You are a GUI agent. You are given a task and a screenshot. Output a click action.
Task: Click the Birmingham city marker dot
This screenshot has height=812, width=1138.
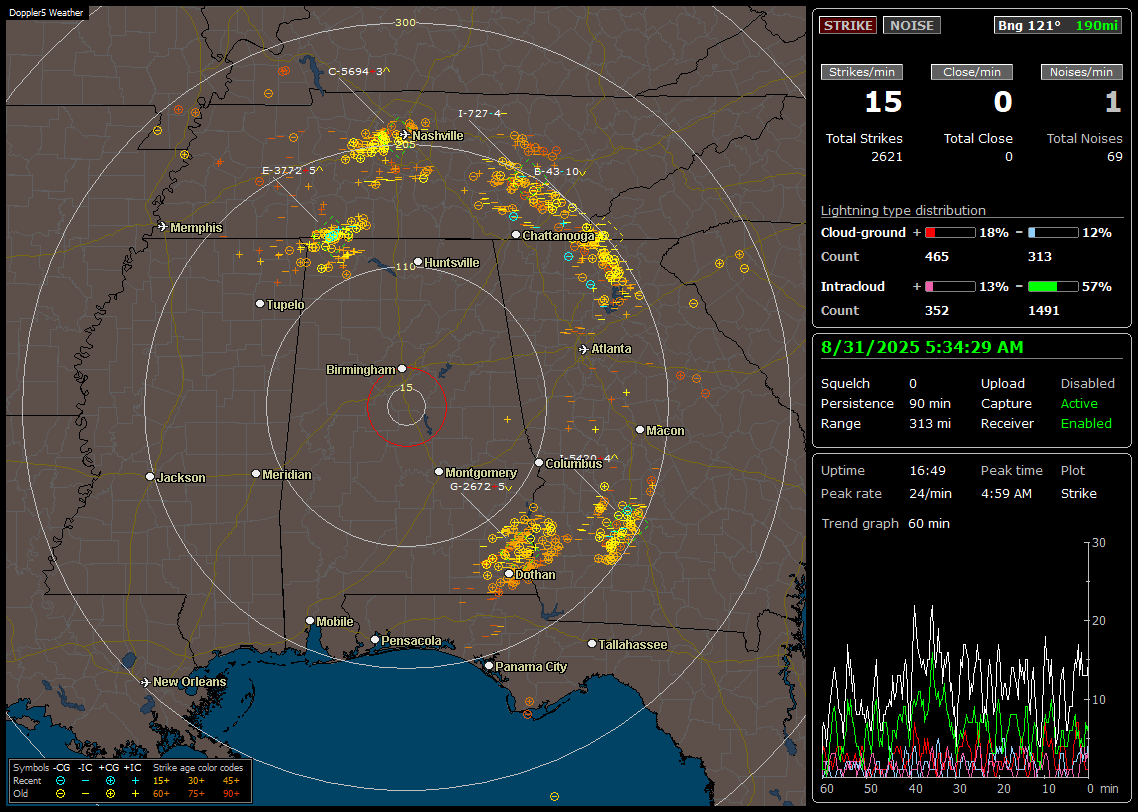[x=402, y=369]
